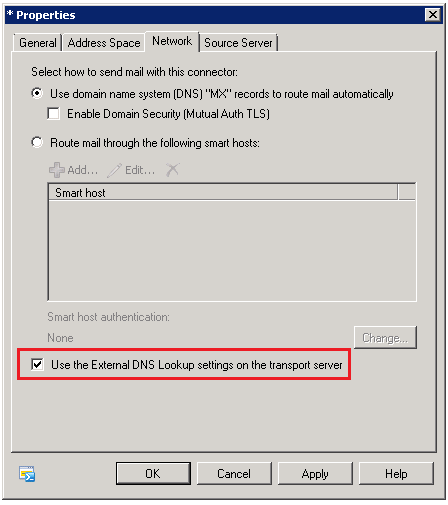This screenshot has width=448, height=505.
Task: Enable Domain Security Mutual Auth TLS checkbox
Action: pos(54,113)
